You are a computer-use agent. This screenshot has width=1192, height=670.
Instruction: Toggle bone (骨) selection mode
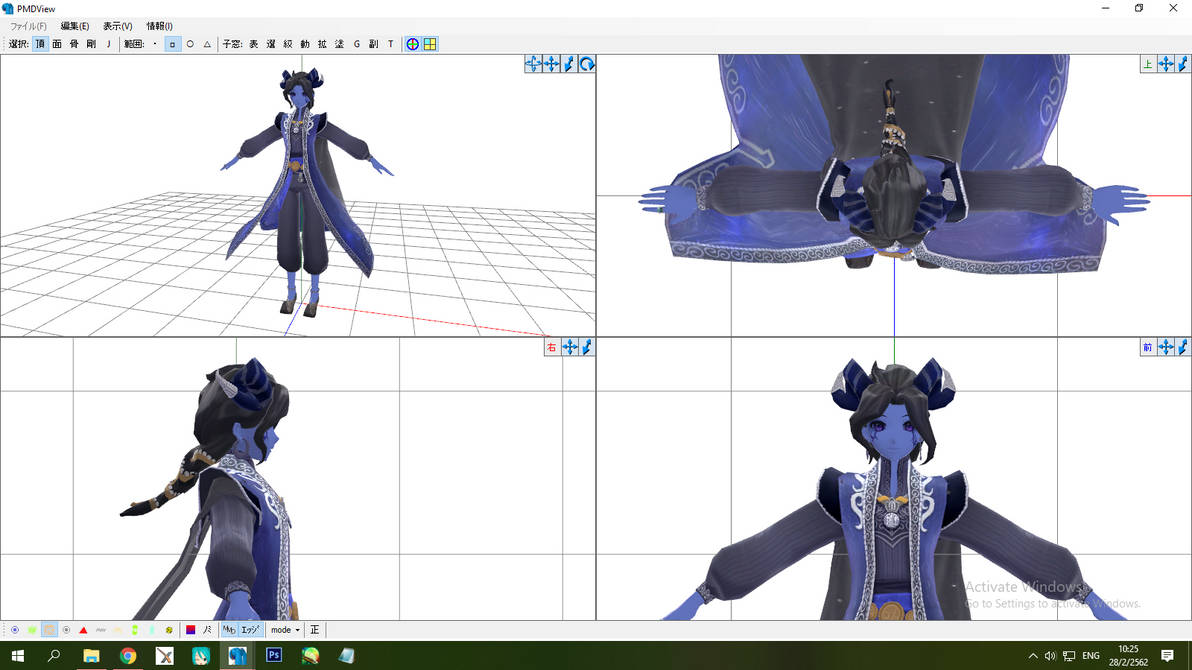click(x=74, y=44)
